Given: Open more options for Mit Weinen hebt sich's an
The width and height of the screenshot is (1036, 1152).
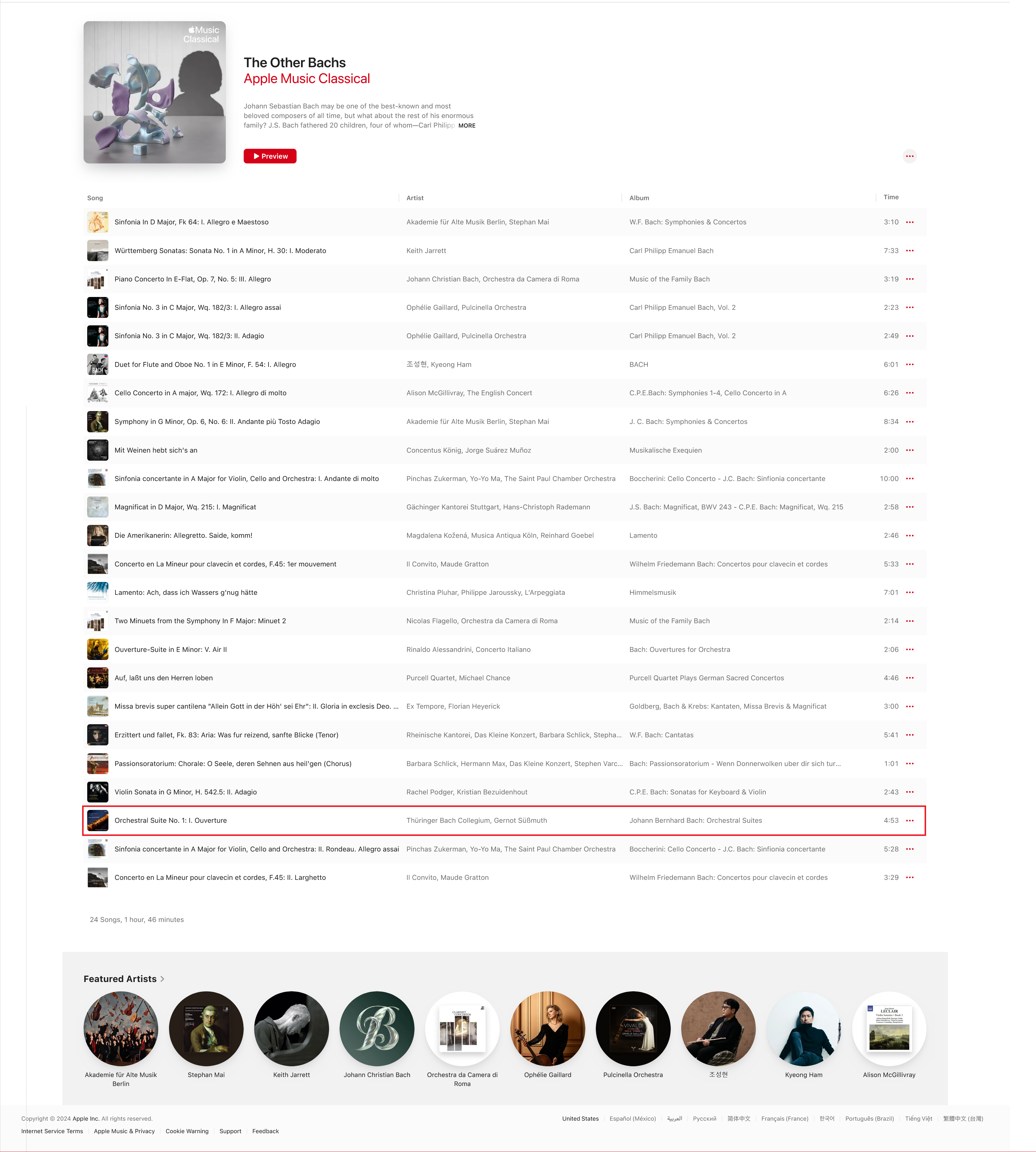Looking at the screenshot, I should (x=910, y=451).
